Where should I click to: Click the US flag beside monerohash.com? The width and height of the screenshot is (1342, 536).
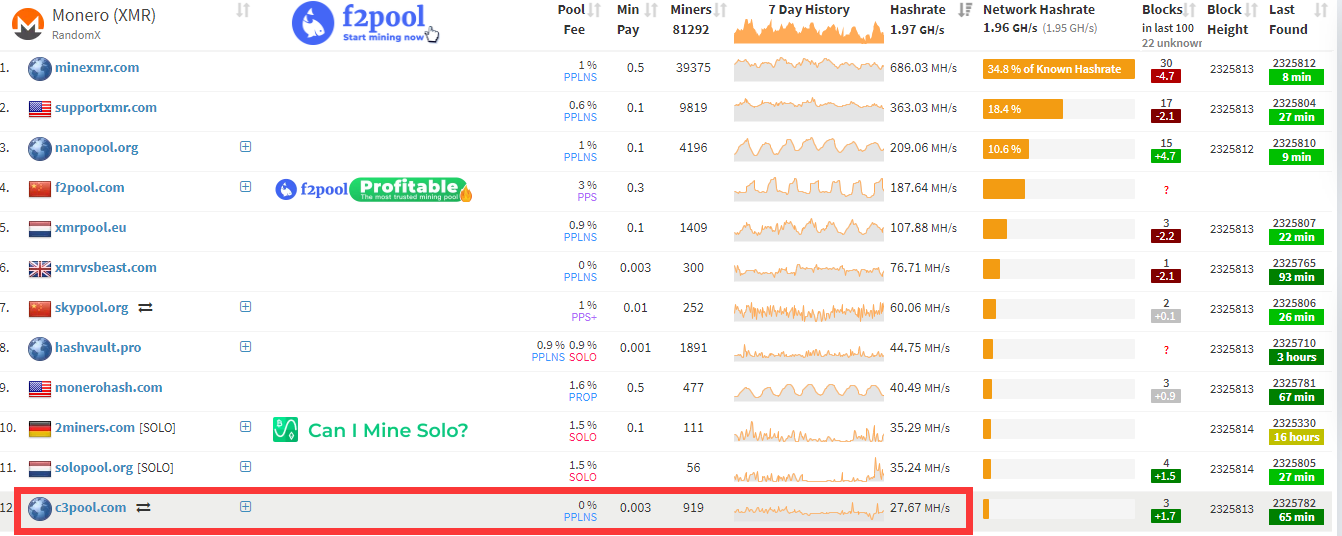pyautogui.click(x=40, y=389)
